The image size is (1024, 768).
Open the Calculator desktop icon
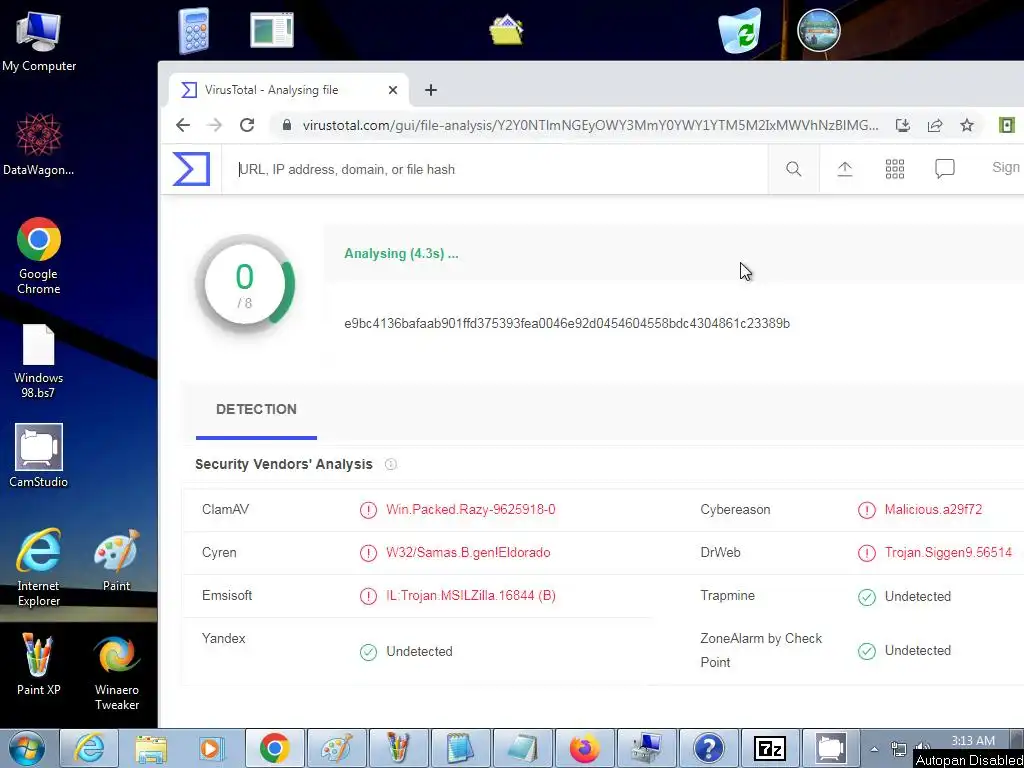tap(193, 31)
